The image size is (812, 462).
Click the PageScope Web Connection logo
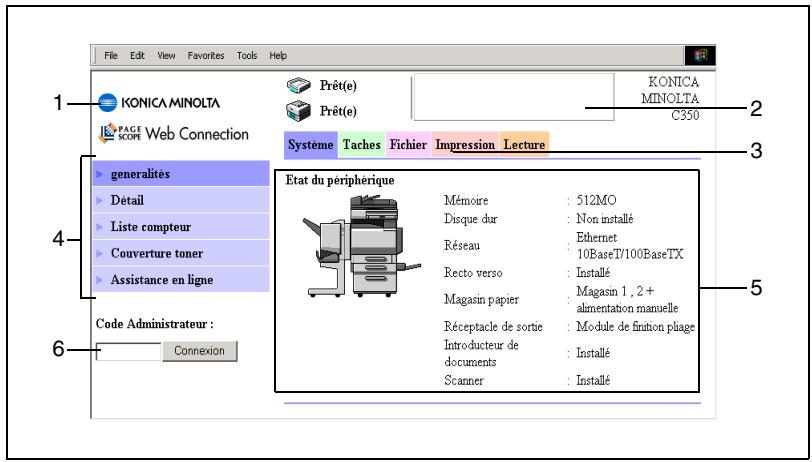pyautogui.click(x=173, y=134)
